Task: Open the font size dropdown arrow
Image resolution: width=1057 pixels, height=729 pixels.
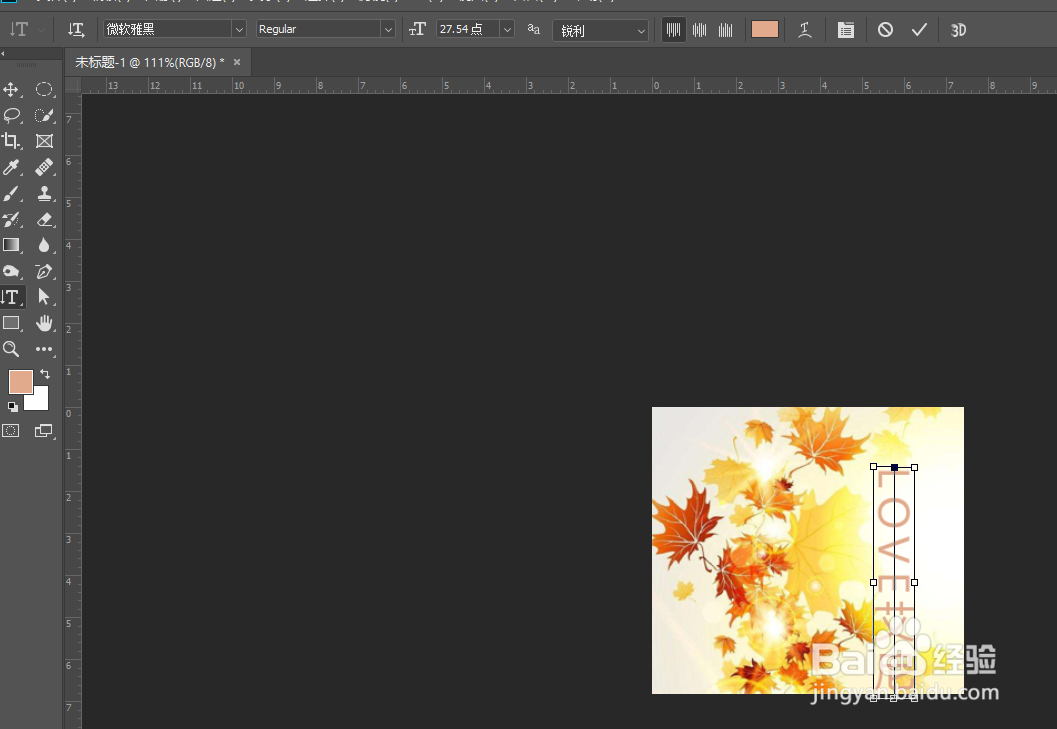Action: pos(507,30)
